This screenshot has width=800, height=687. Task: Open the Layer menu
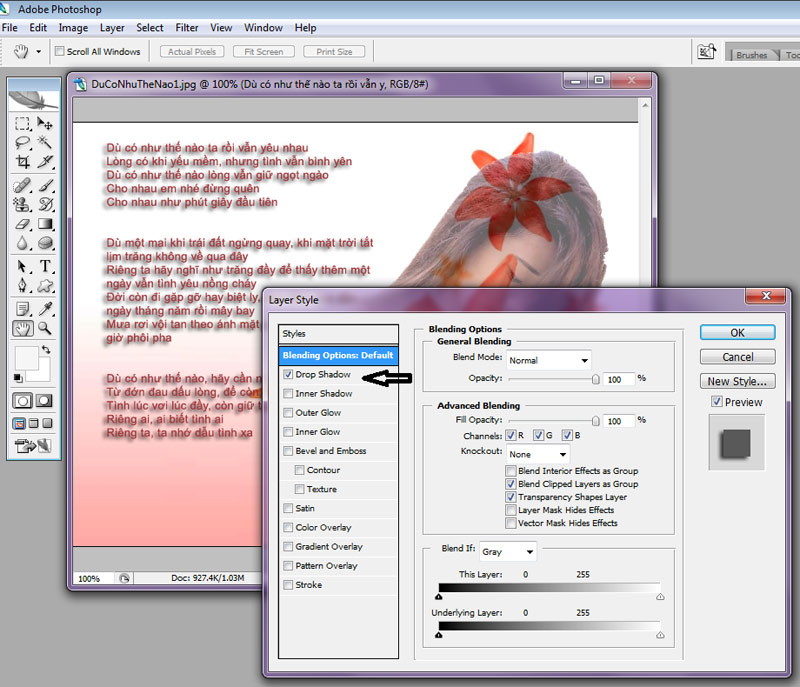pyautogui.click(x=113, y=28)
